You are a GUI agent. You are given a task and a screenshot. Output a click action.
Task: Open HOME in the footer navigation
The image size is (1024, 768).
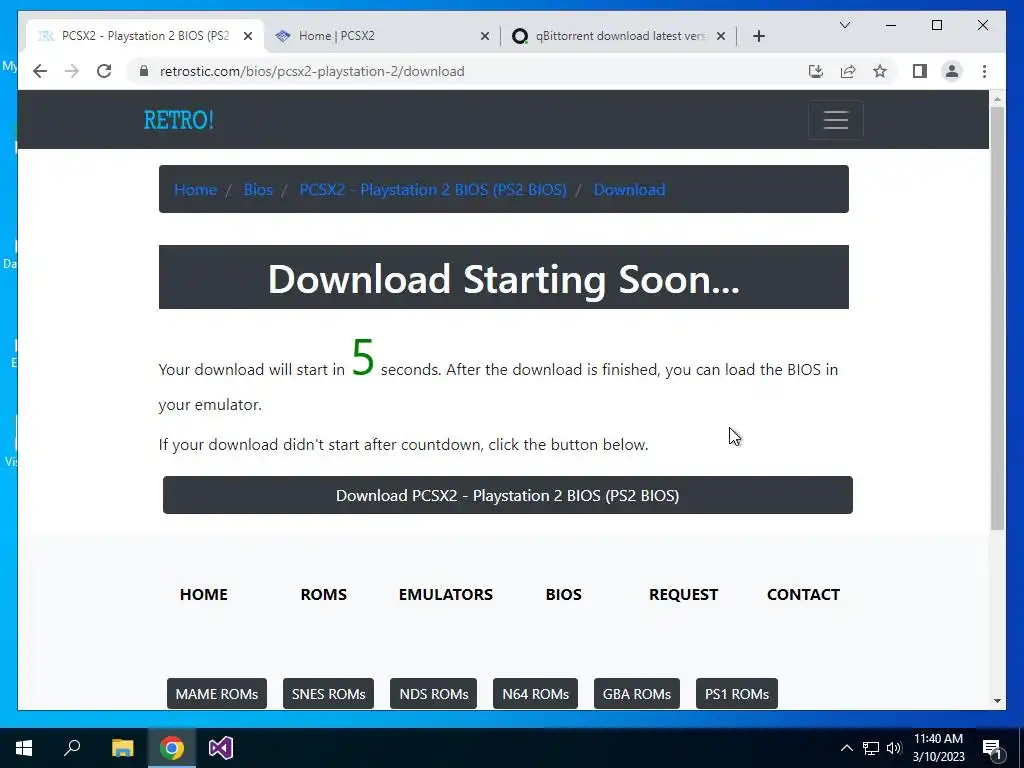(x=204, y=594)
